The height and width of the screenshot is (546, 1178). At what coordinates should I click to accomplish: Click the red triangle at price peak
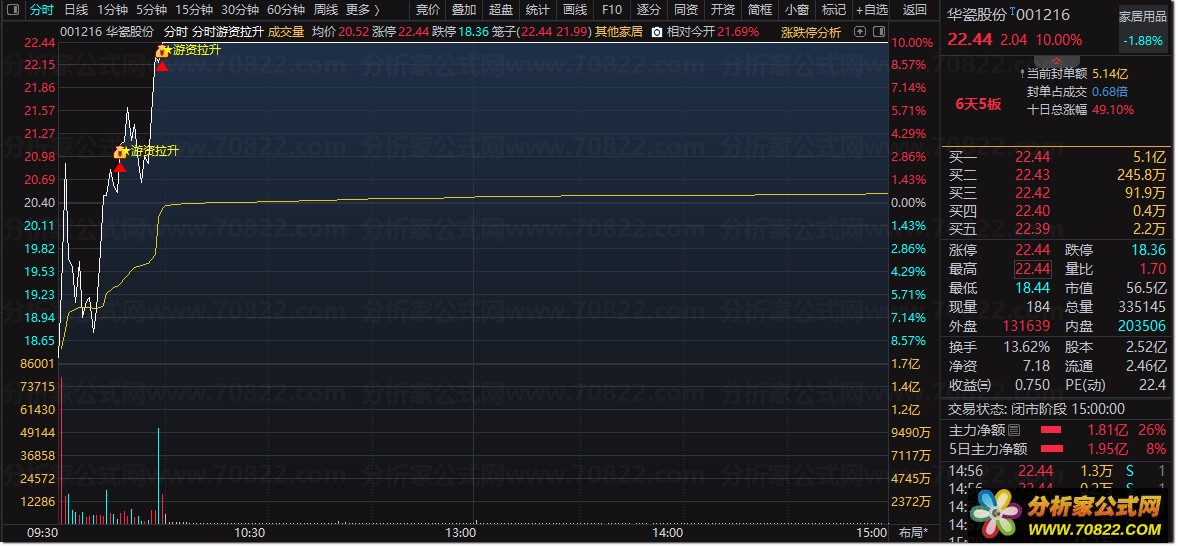(x=162, y=66)
